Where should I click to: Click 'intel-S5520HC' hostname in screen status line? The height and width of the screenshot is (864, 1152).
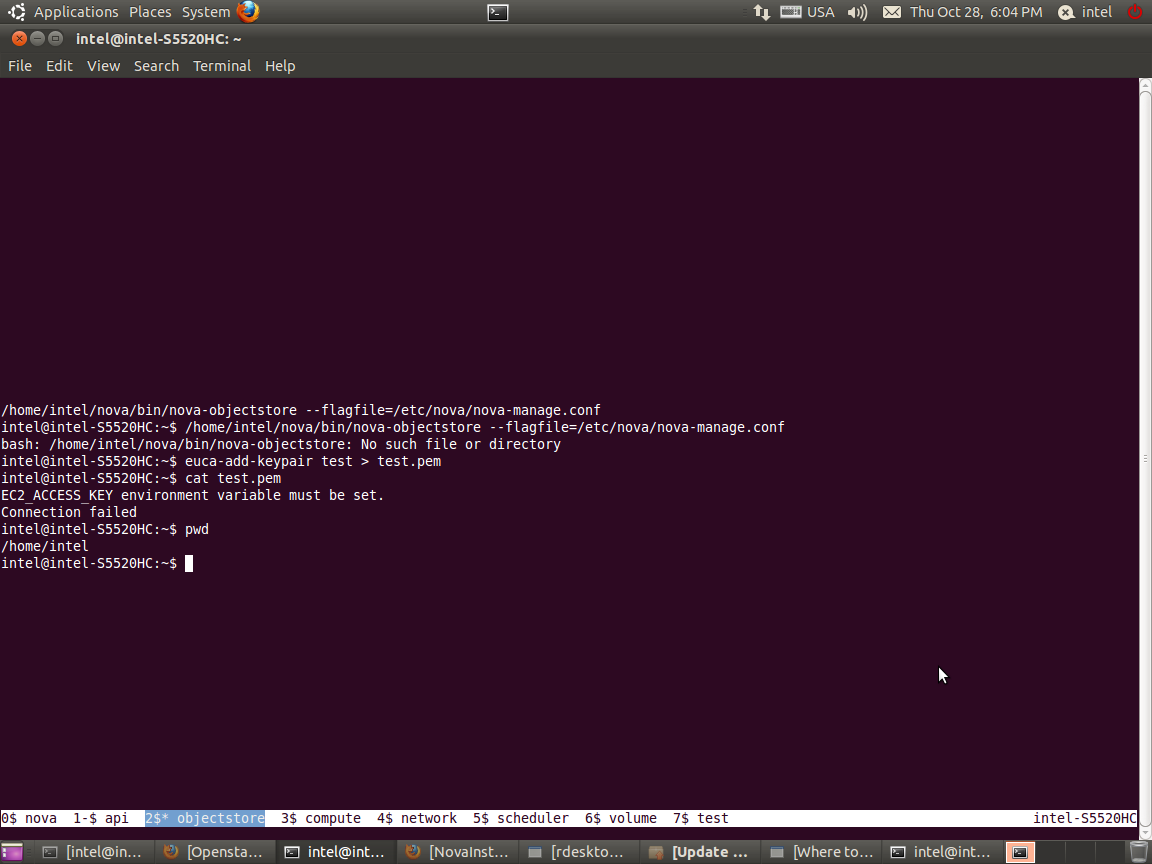(1084, 818)
